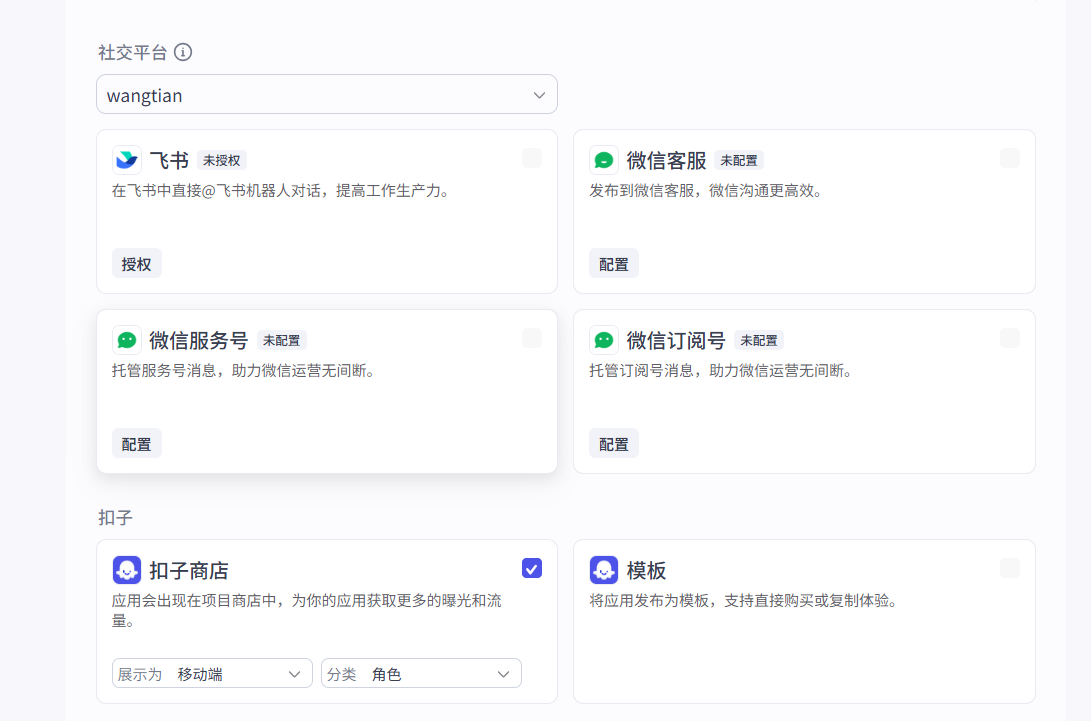This screenshot has width=1091, height=721.
Task: Enable the 微信客服 checkbox
Action: (x=1010, y=158)
